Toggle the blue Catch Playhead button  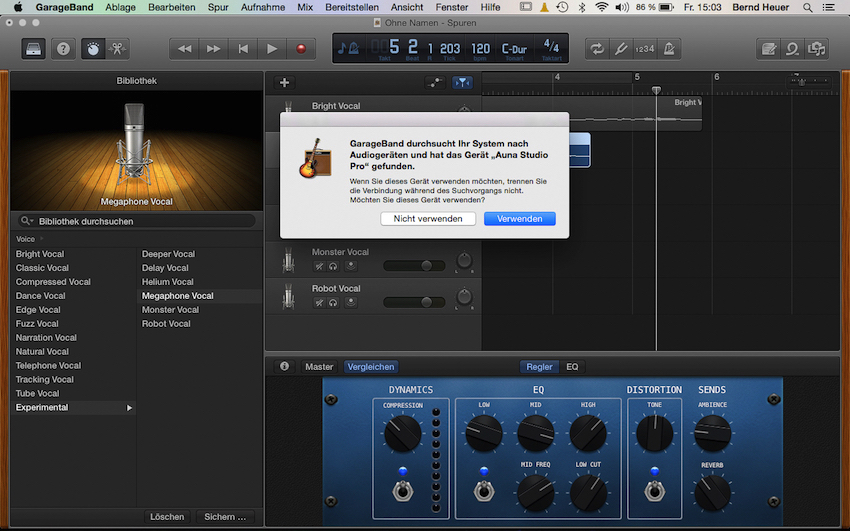click(462, 82)
